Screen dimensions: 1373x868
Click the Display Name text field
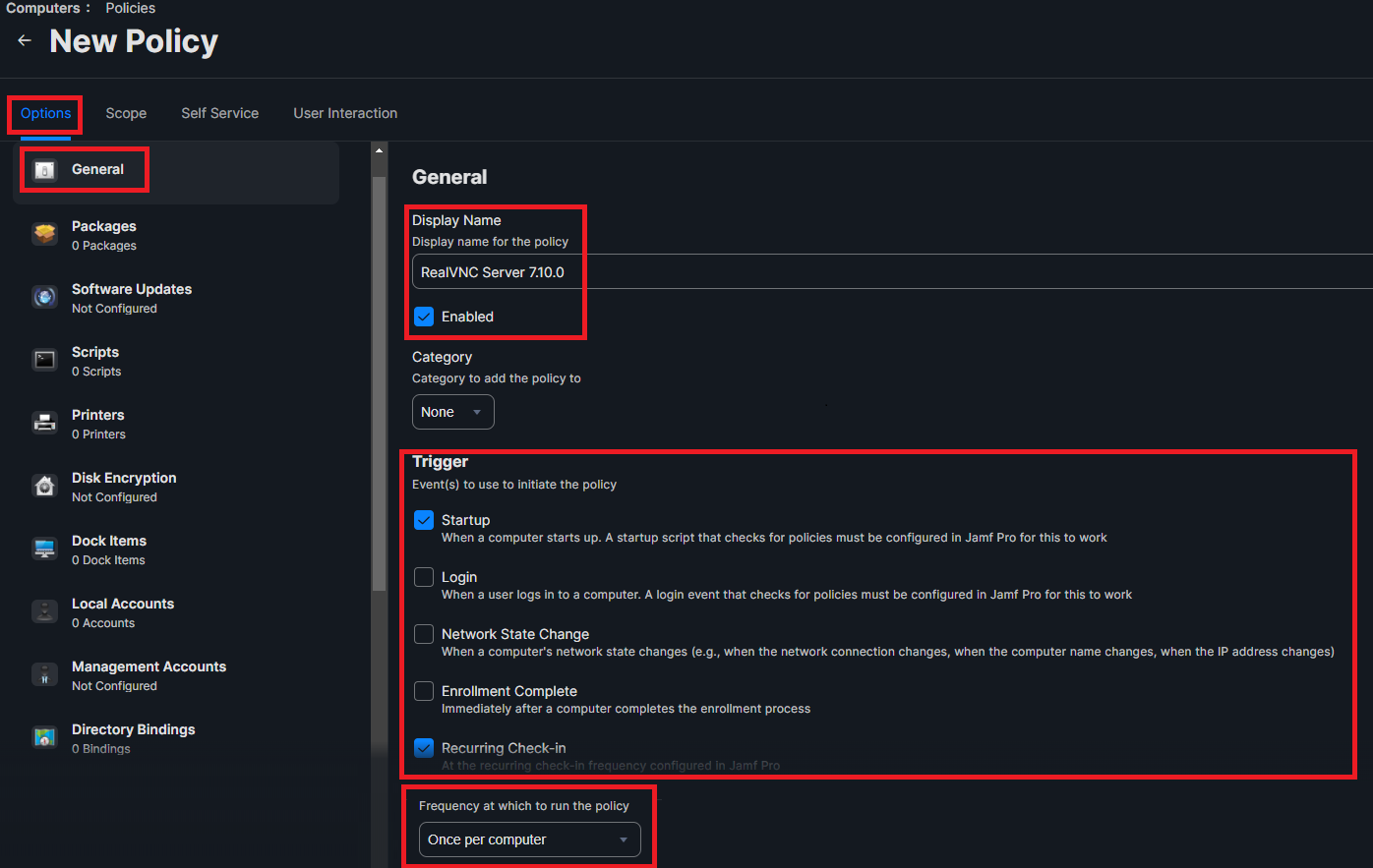click(x=885, y=272)
